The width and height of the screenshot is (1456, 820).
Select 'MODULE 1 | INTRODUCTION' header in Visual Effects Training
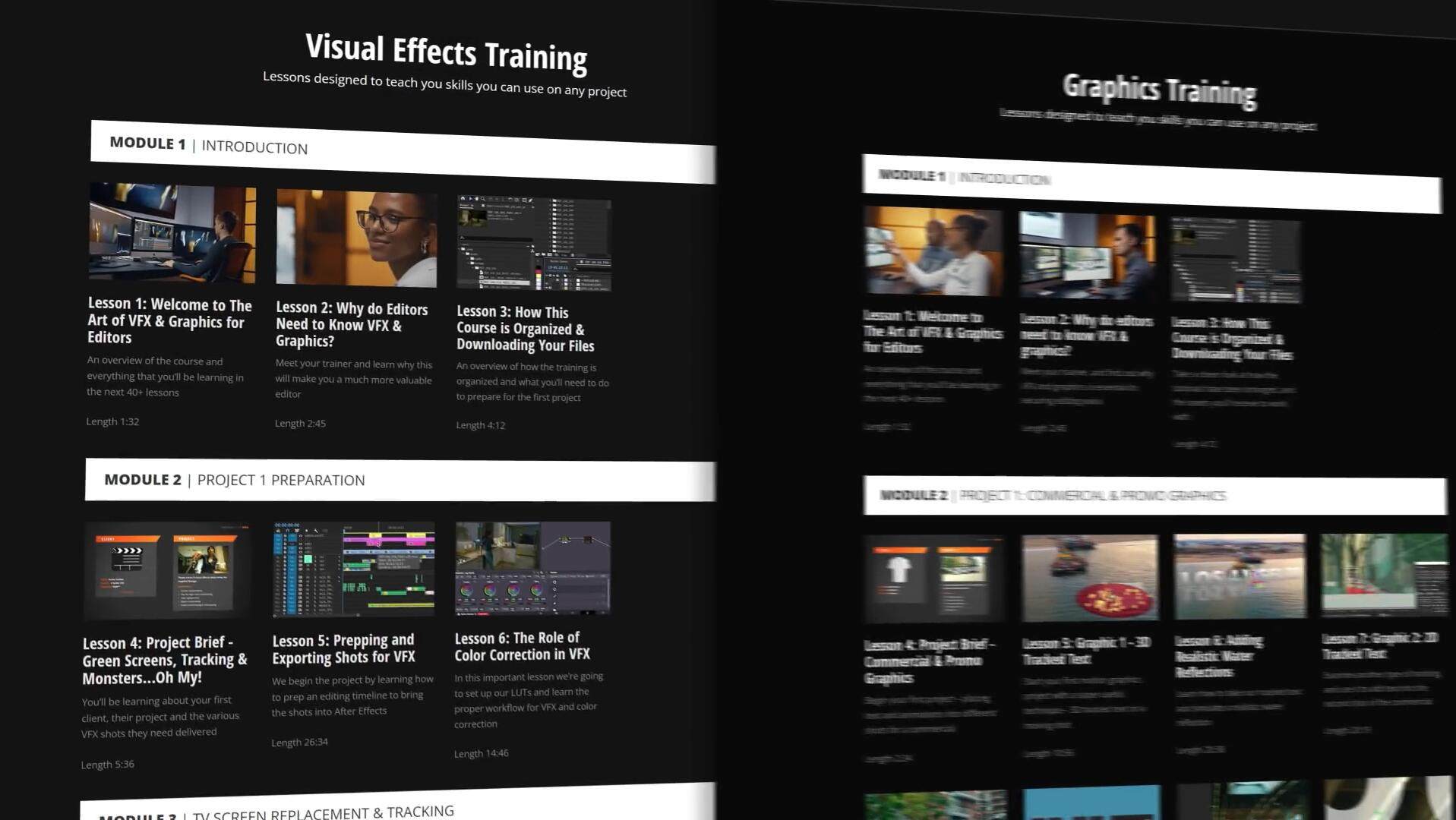pos(403,152)
